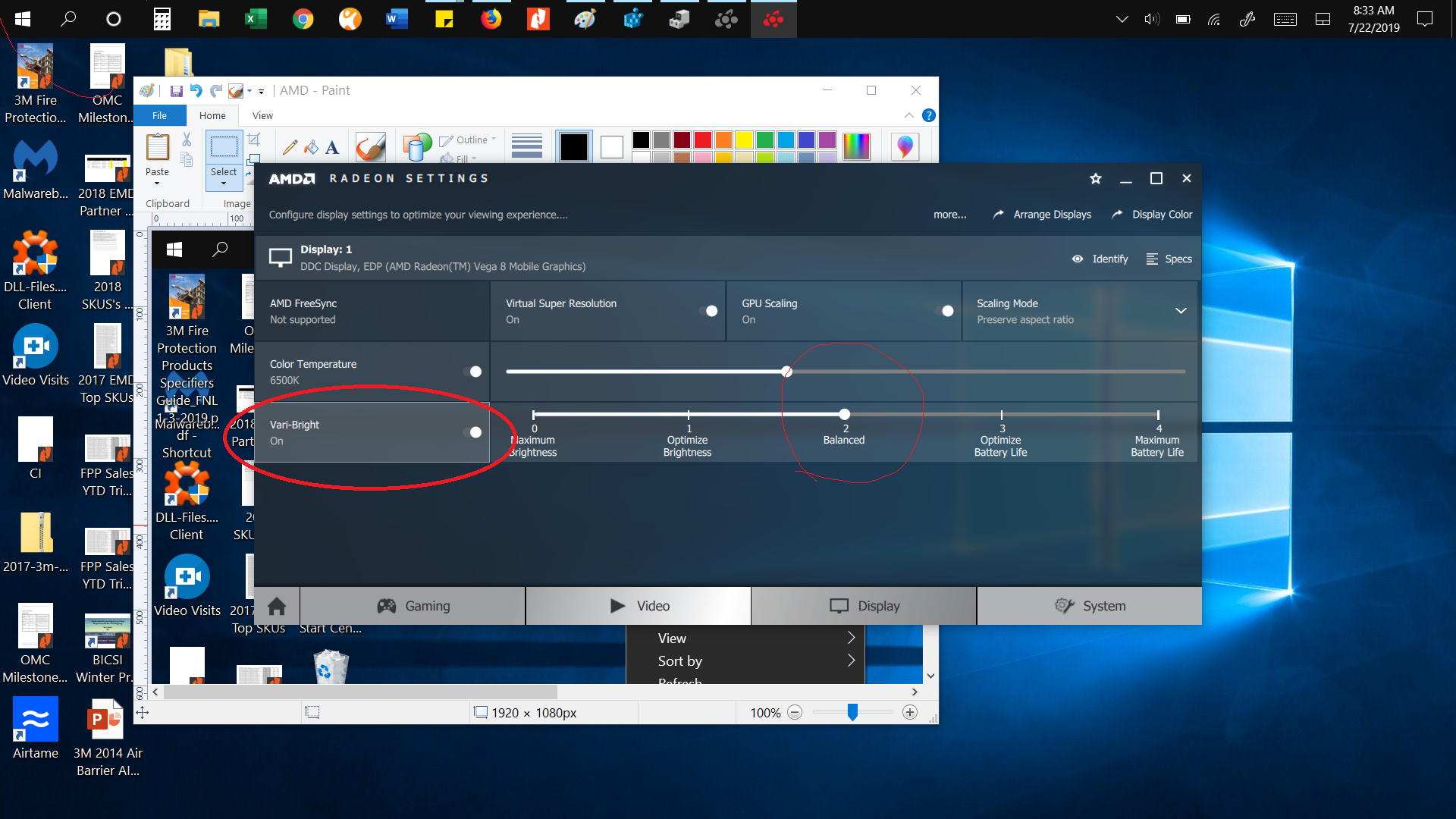This screenshot has height=819, width=1456.
Task: Open Specs for Display 1
Action: pyautogui.click(x=1169, y=259)
